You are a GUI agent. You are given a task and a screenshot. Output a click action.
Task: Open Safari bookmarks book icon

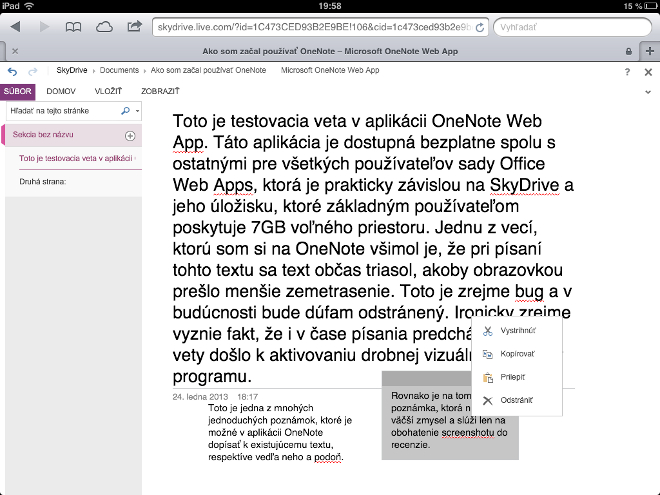73,27
